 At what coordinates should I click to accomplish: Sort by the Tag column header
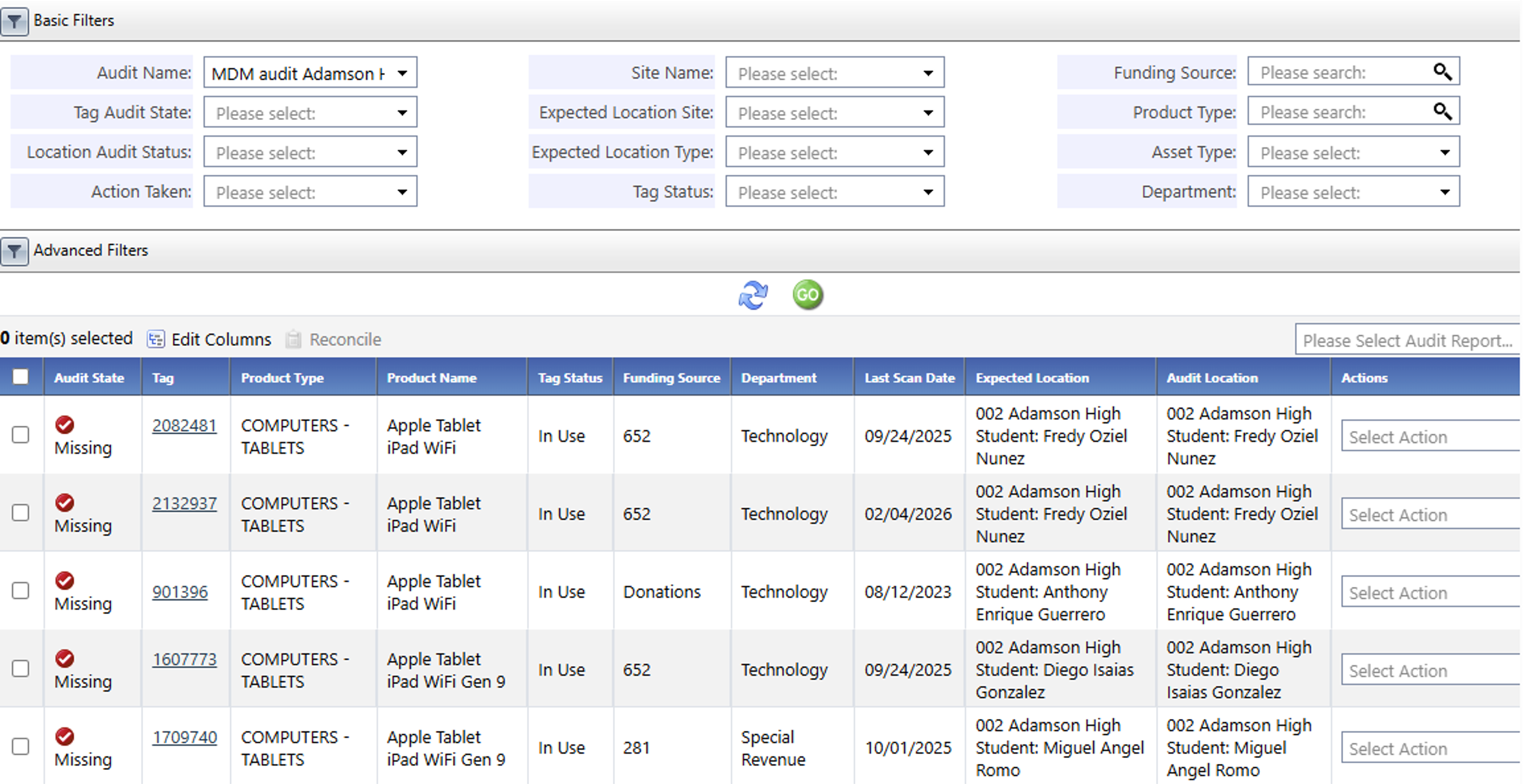[163, 377]
